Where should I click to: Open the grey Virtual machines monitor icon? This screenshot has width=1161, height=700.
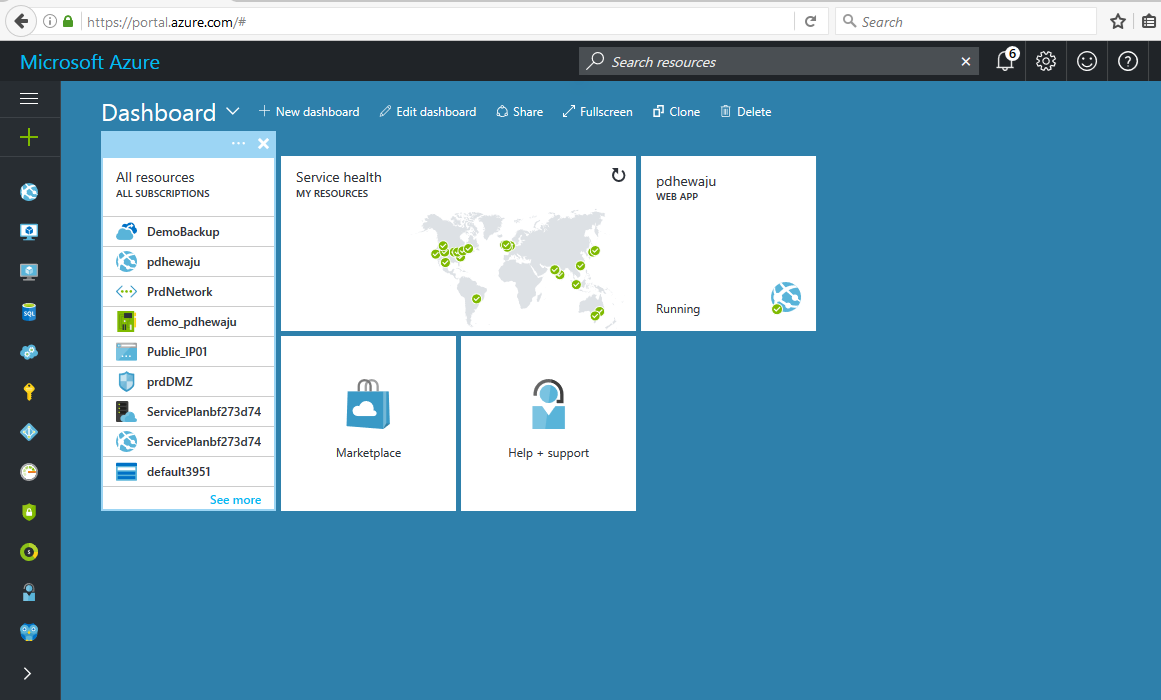(29, 272)
